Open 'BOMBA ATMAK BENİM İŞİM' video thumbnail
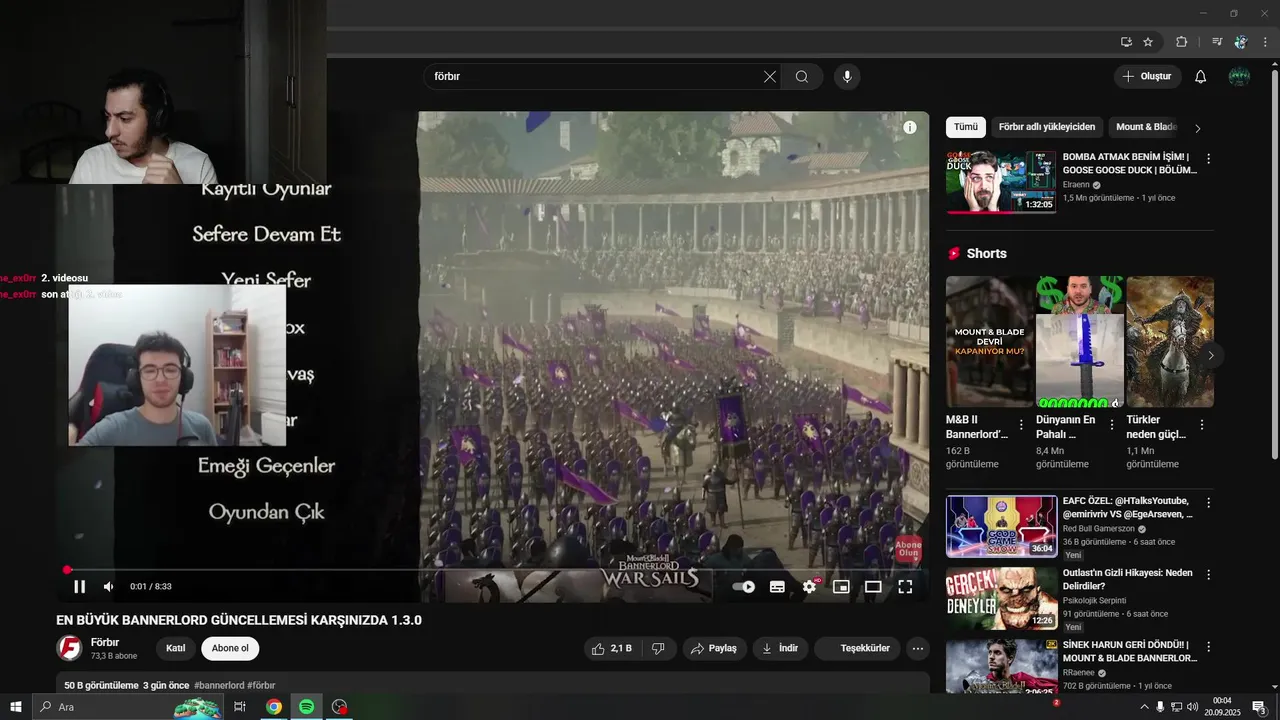Image resolution: width=1280 pixels, height=720 pixels. coord(1001,182)
